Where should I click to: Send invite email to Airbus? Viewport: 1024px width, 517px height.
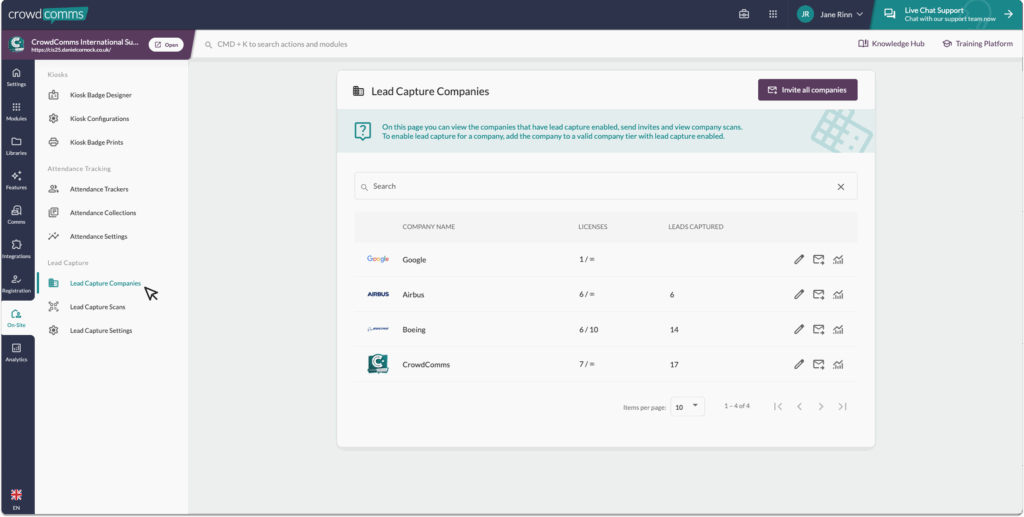coord(818,294)
